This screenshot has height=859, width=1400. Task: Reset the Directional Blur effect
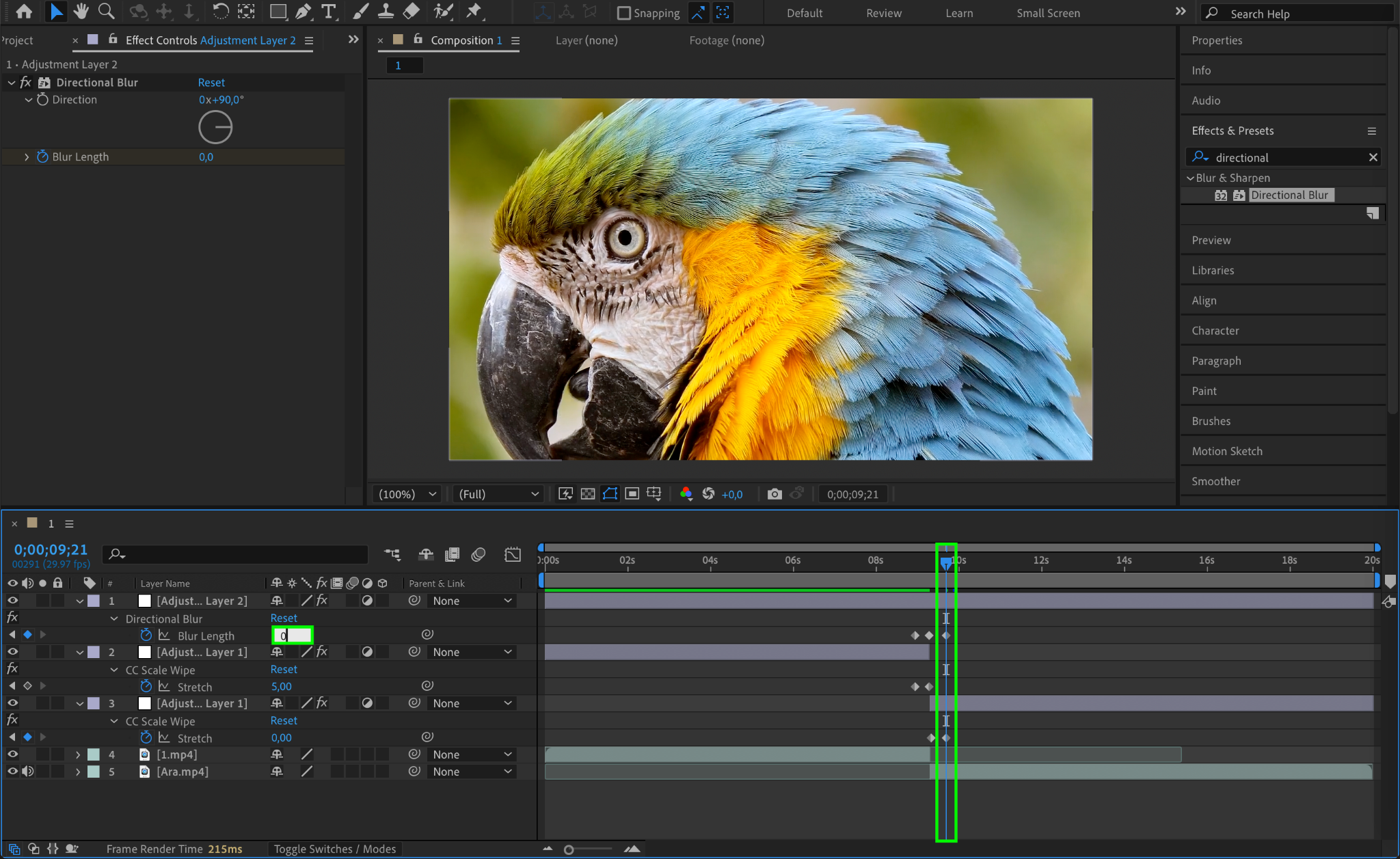pyautogui.click(x=211, y=82)
